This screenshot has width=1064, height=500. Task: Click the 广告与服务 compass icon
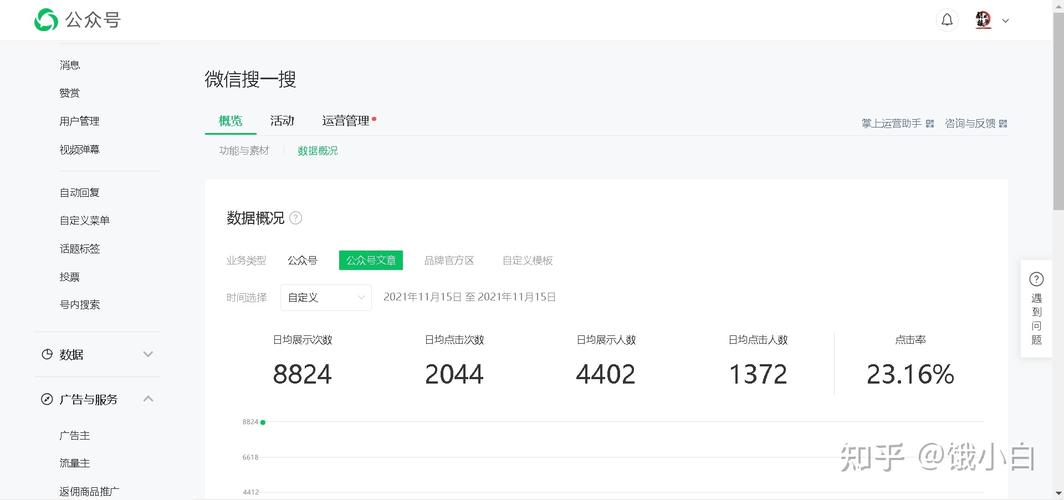click(x=47, y=399)
